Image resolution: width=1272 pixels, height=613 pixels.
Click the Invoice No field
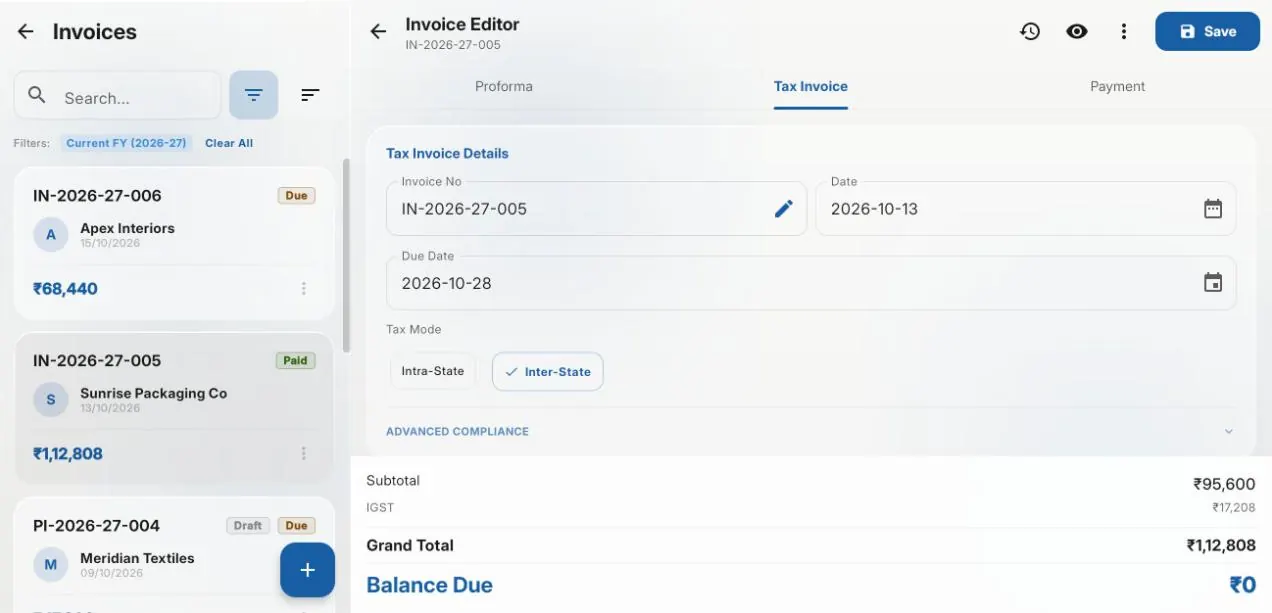[596, 208]
